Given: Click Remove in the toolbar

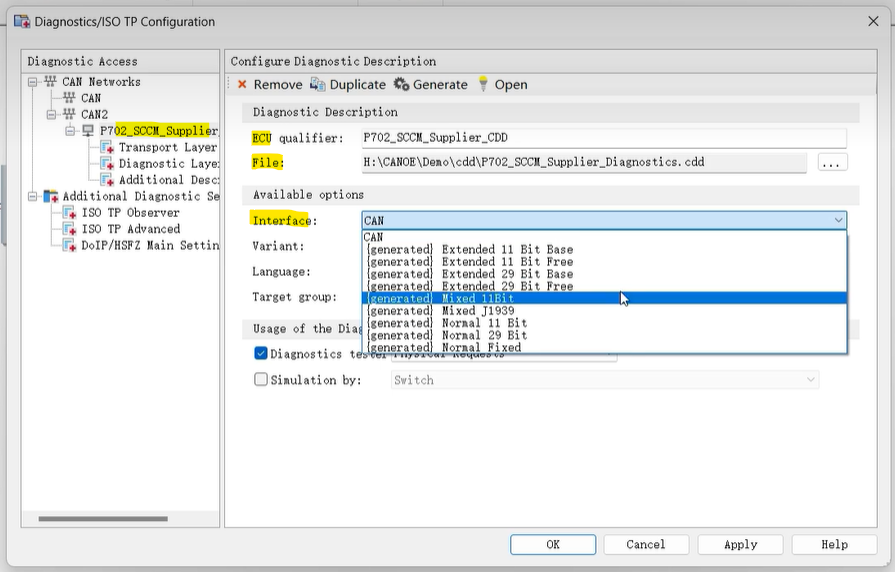Looking at the screenshot, I should coord(270,84).
